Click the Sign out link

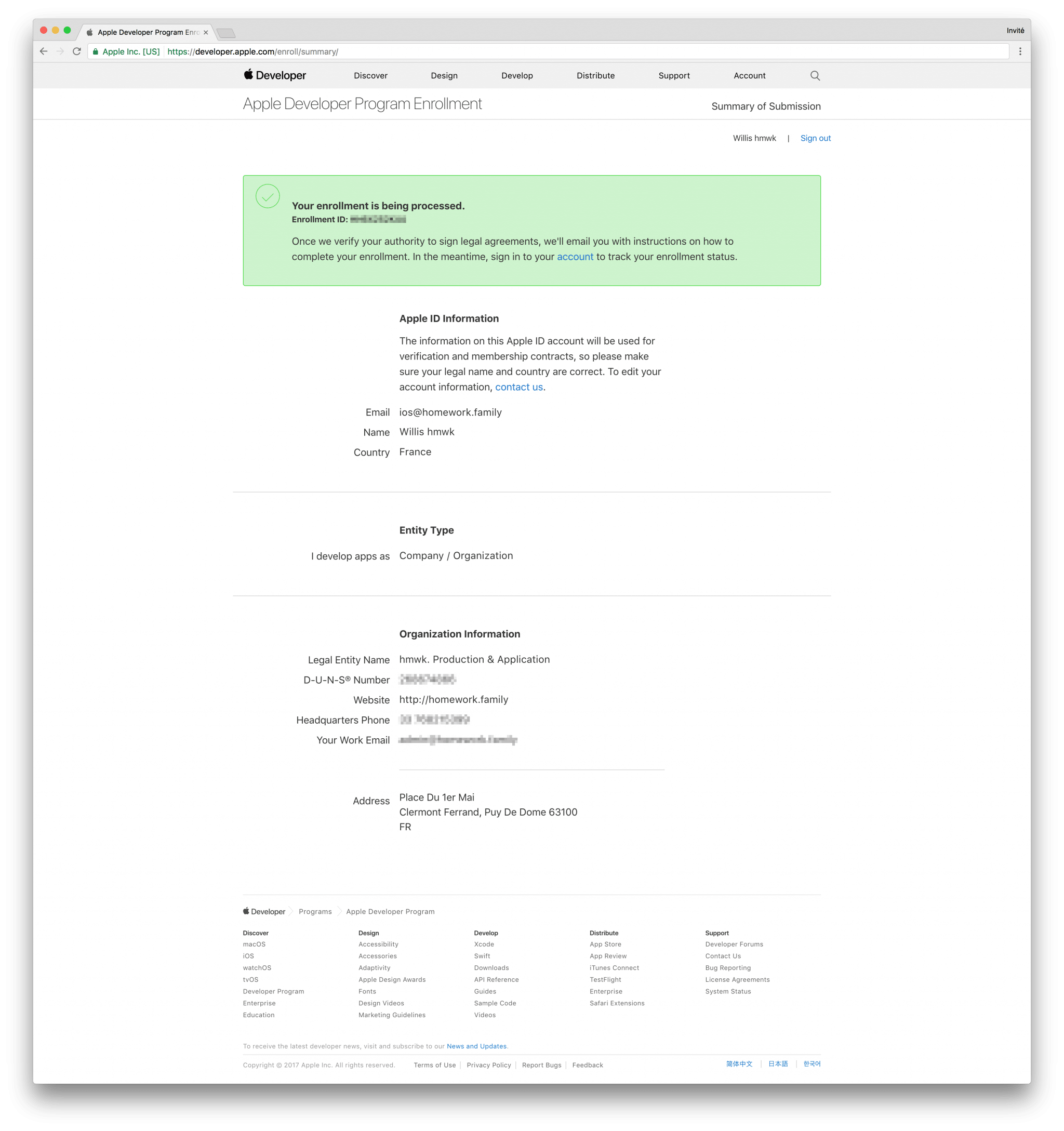[x=815, y=138]
